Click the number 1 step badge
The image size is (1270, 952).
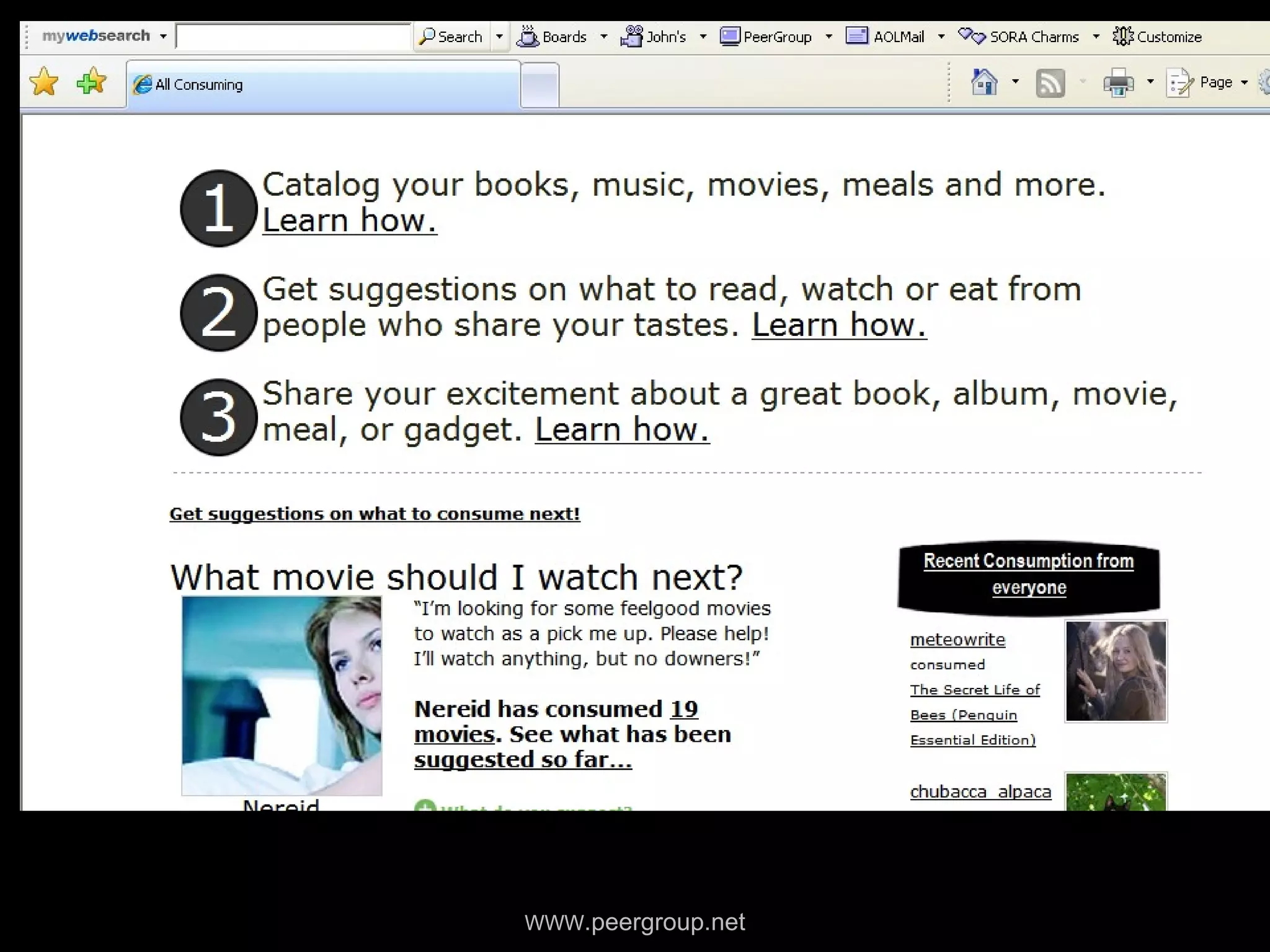(x=218, y=208)
